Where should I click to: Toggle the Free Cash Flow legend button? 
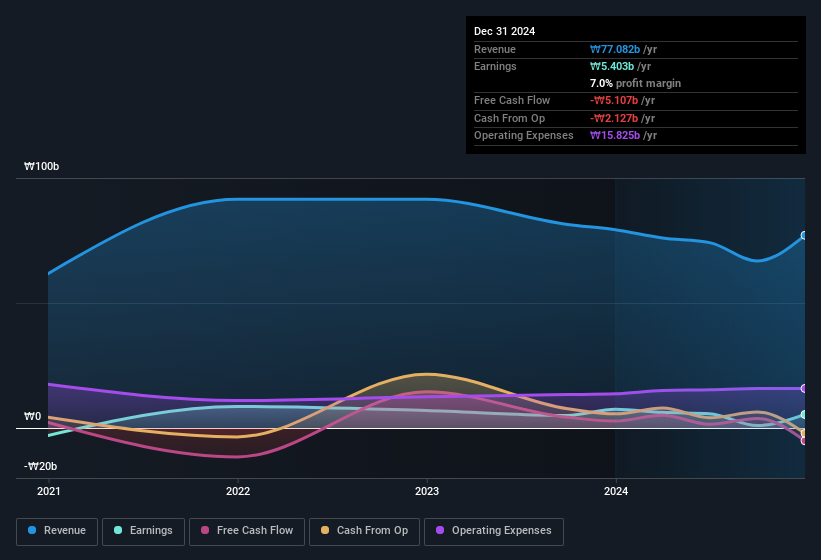247,531
